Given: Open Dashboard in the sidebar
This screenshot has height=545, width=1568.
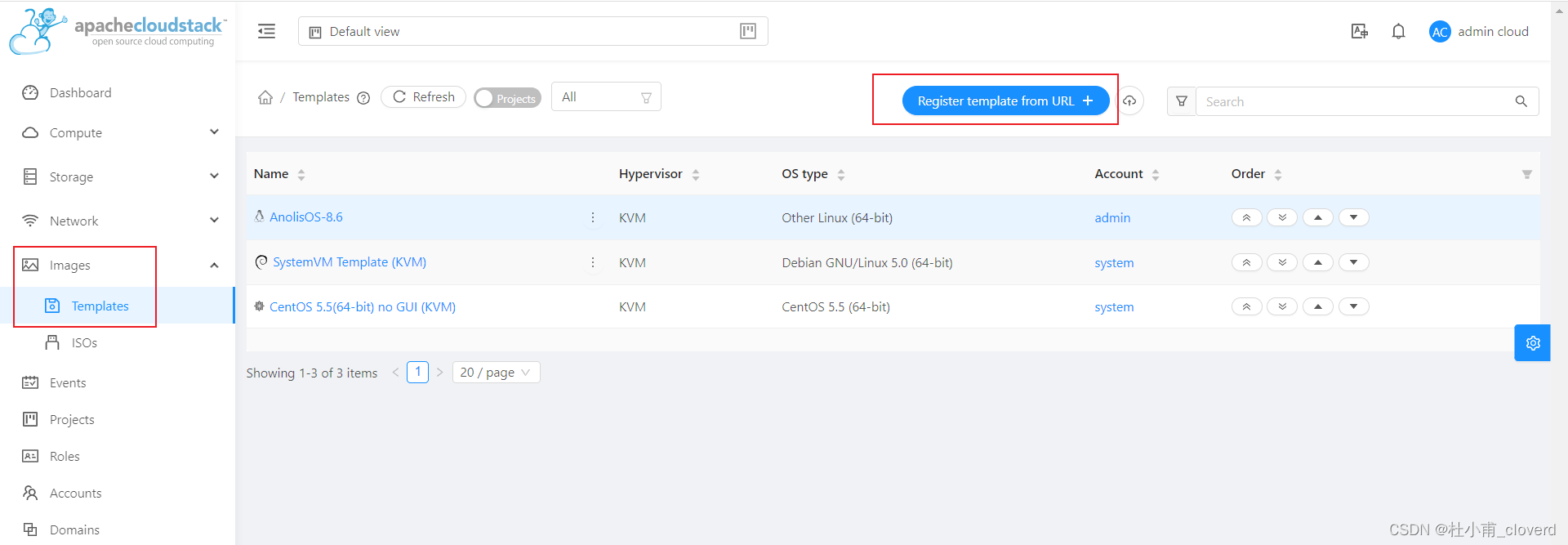Looking at the screenshot, I should tap(80, 93).
